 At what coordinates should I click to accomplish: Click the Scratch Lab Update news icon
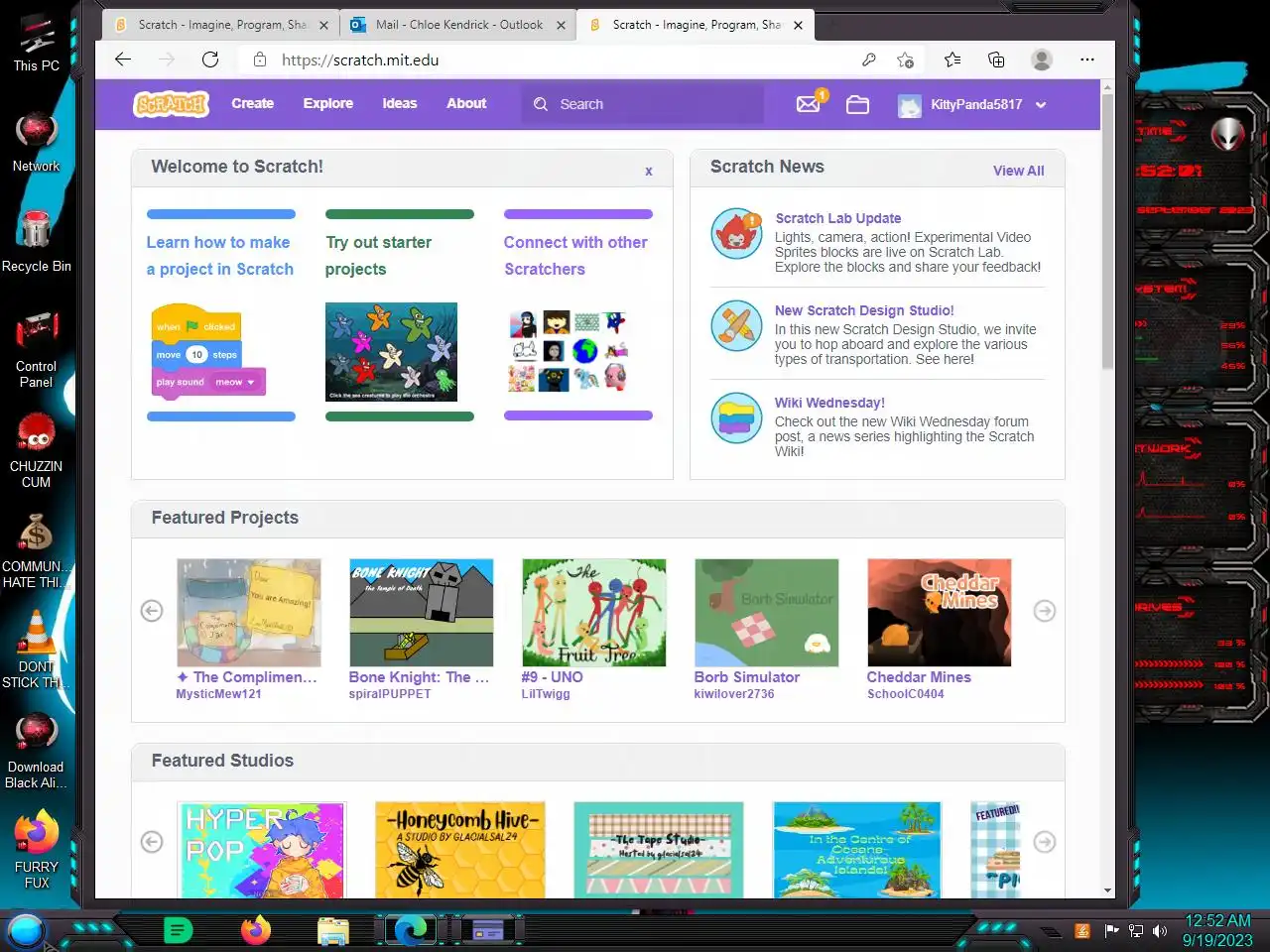737,234
